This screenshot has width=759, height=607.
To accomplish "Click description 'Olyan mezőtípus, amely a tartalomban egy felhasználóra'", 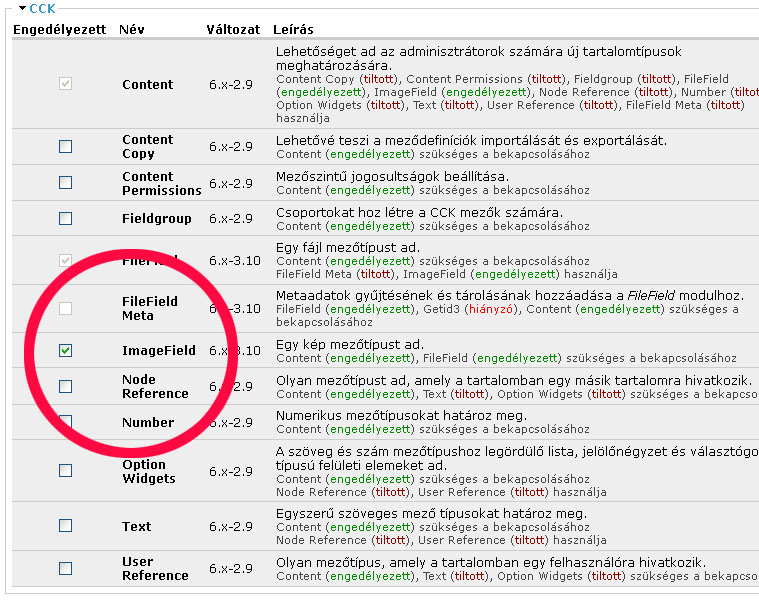I will (491, 563).
